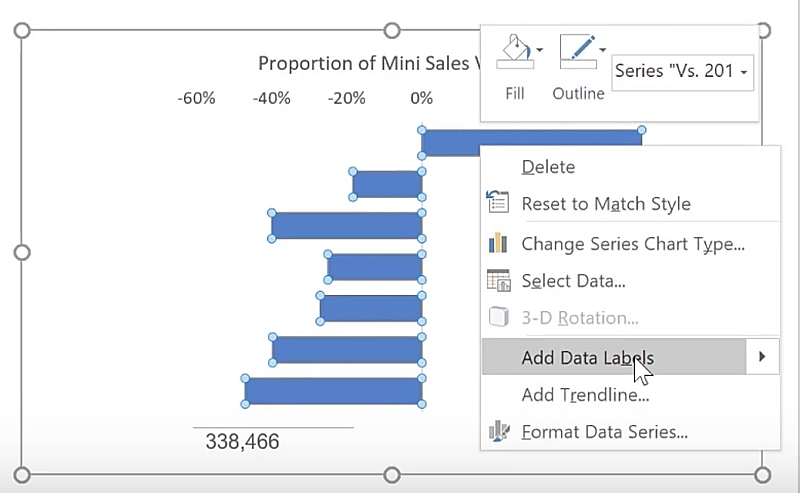800x493 pixels.
Task: Open the Series "Vs. 201" combo box
Action: (x=682, y=72)
